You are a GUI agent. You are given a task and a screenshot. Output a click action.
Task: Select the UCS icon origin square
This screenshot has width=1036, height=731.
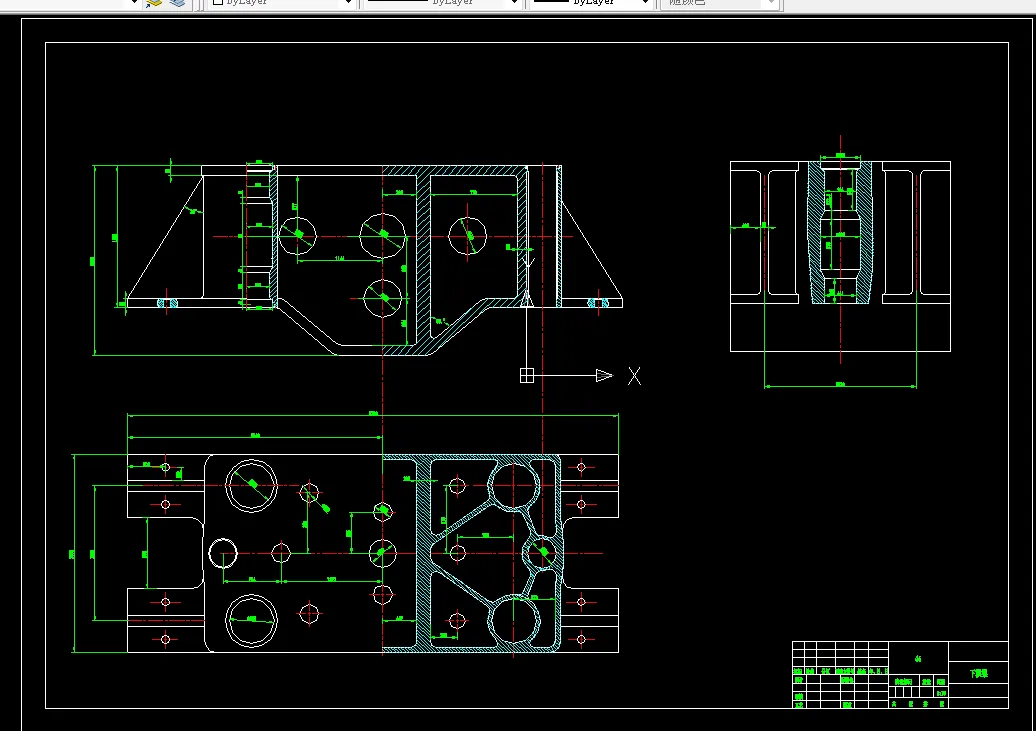click(527, 375)
